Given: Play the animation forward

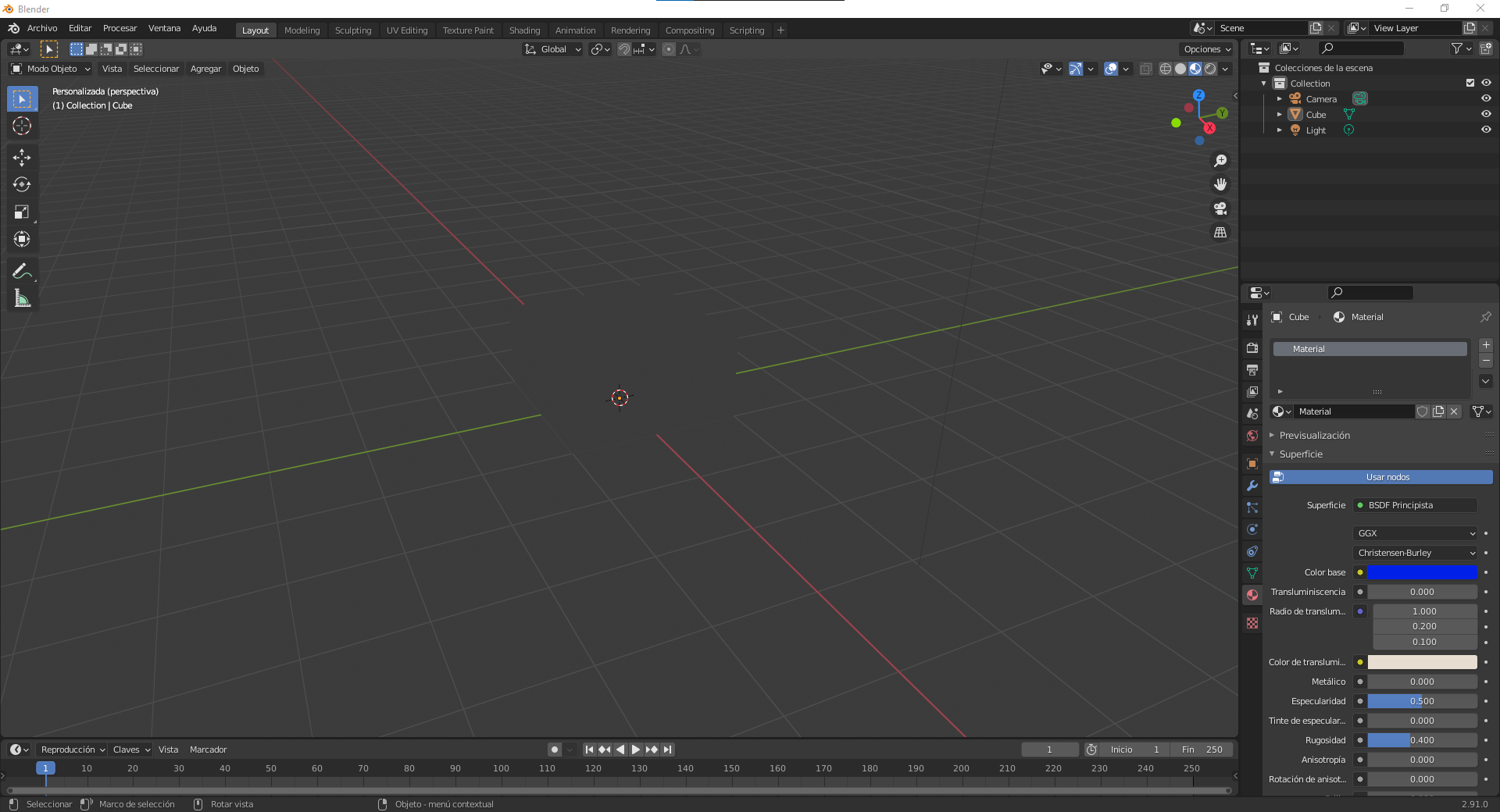Looking at the screenshot, I should pos(635,750).
